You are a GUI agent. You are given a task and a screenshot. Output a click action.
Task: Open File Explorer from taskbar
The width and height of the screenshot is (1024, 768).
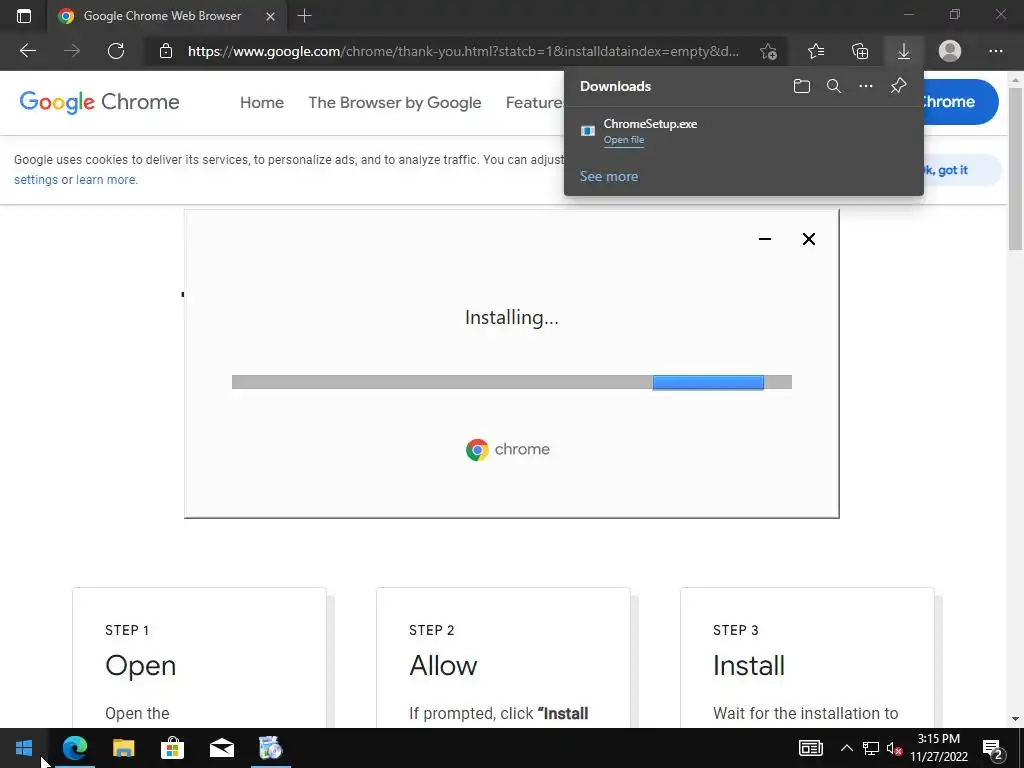[123, 748]
